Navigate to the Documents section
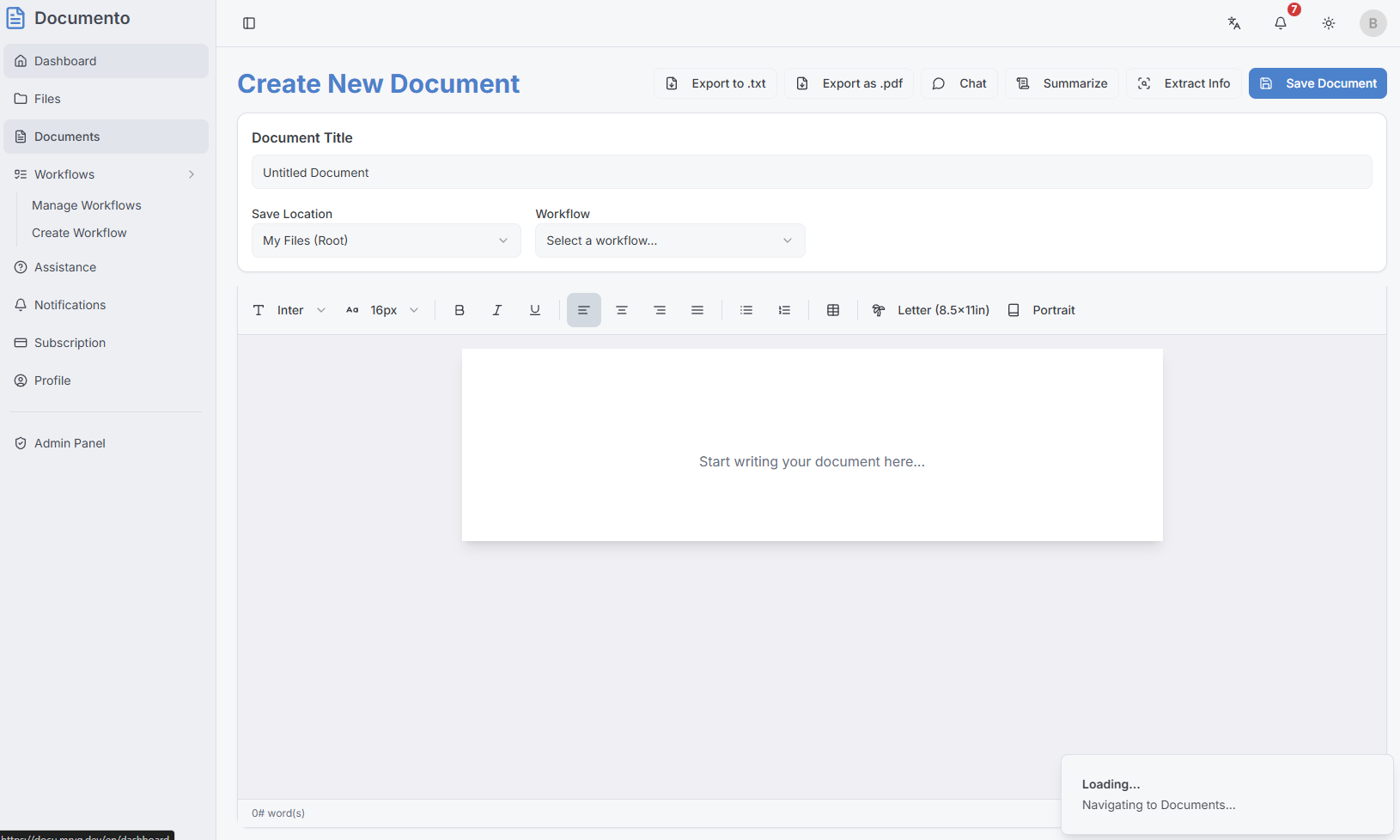 tap(106, 136)
